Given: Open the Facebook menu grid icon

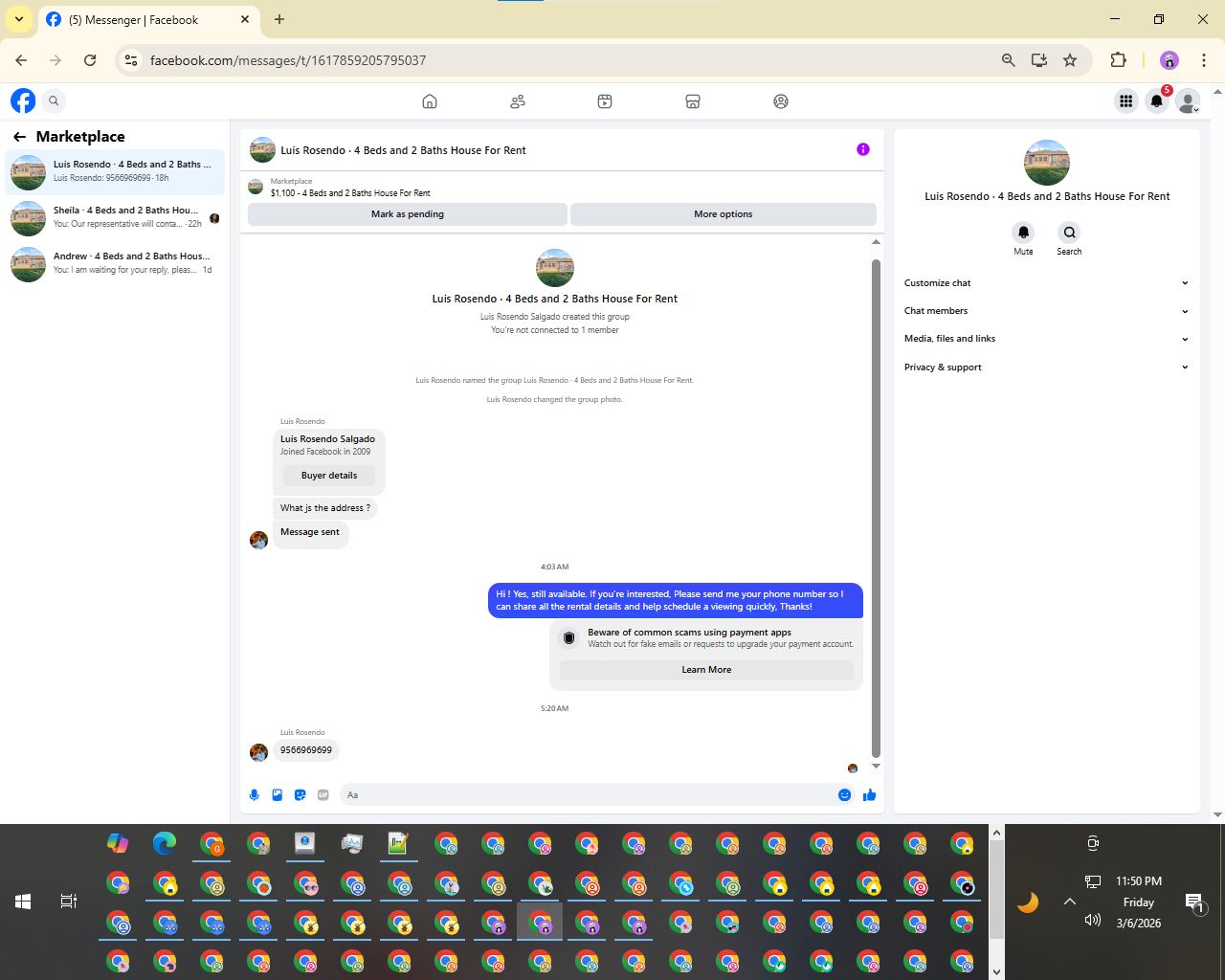Looking at the screenshot, I should 1126,100.
